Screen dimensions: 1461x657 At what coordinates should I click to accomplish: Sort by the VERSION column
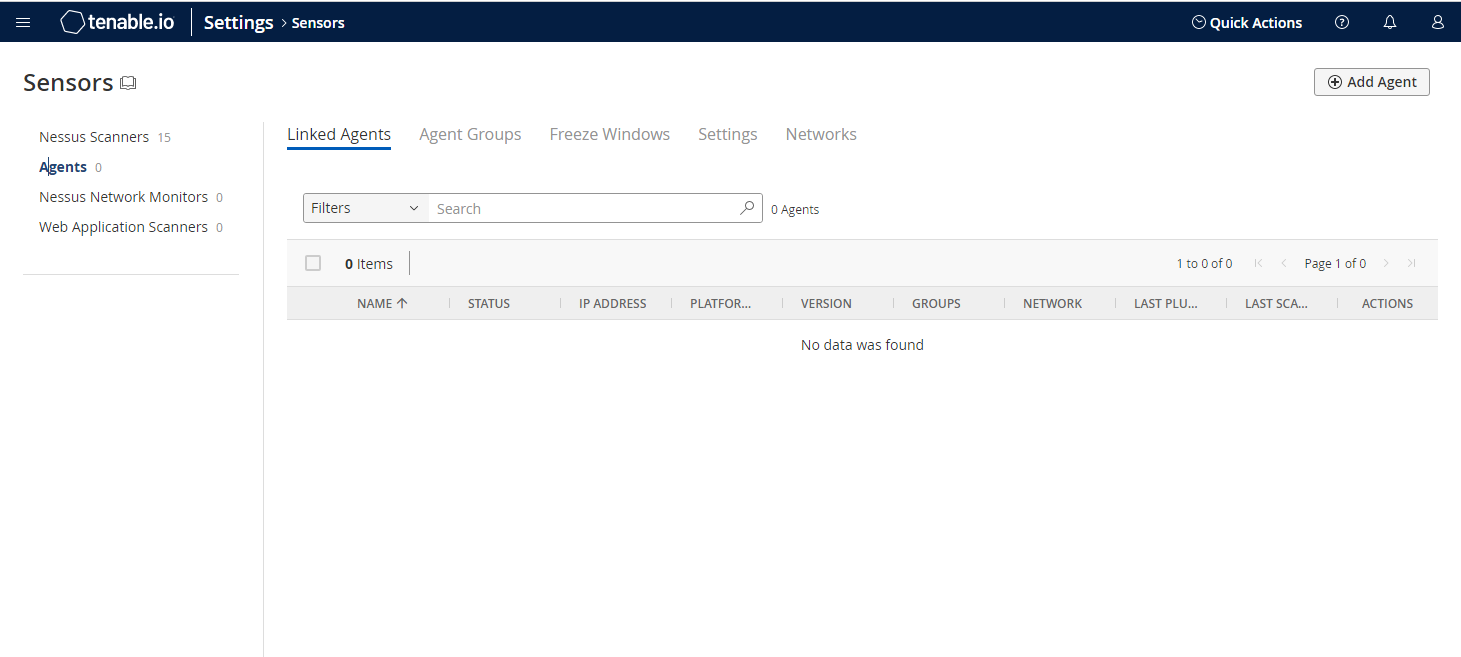click(x=826, y=303)
